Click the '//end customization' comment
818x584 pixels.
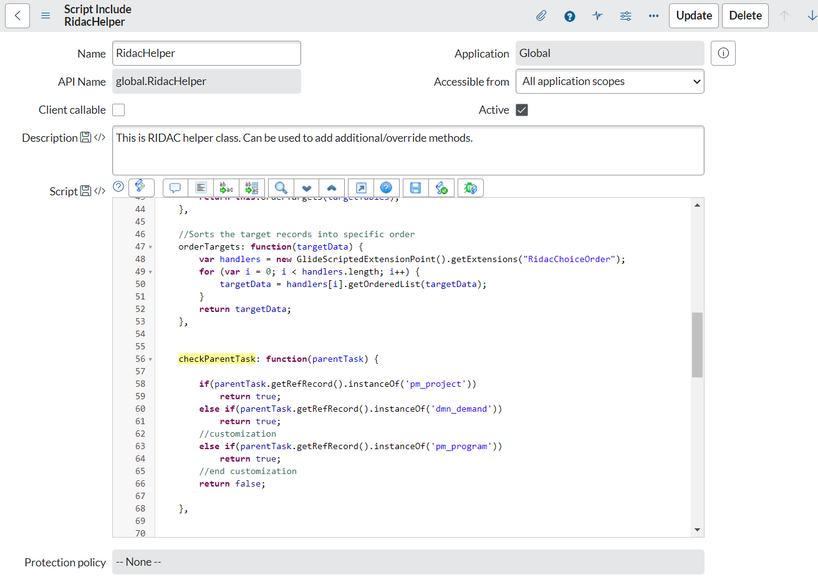click(x=248, y=471)
